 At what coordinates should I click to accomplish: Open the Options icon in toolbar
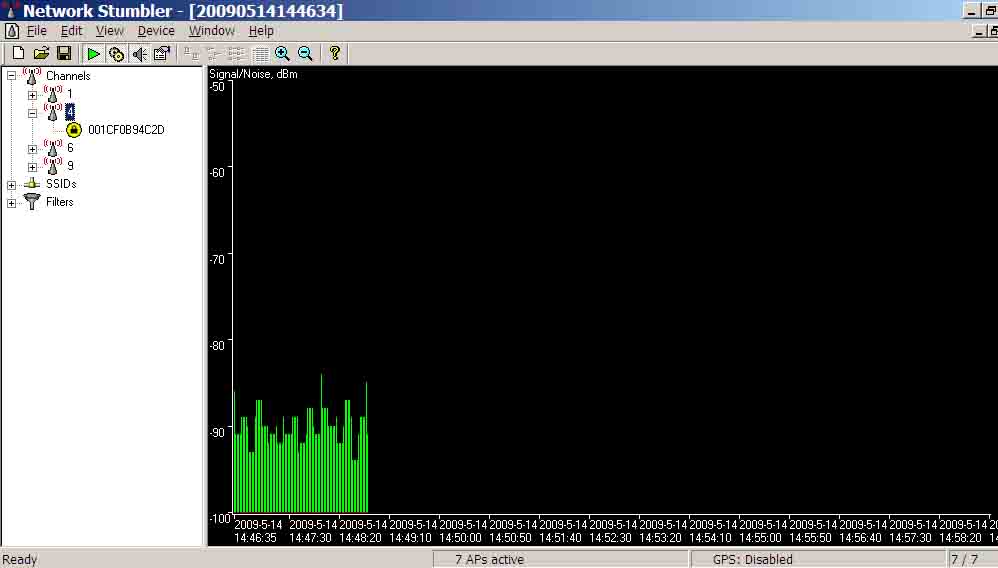tap(162, 53)
